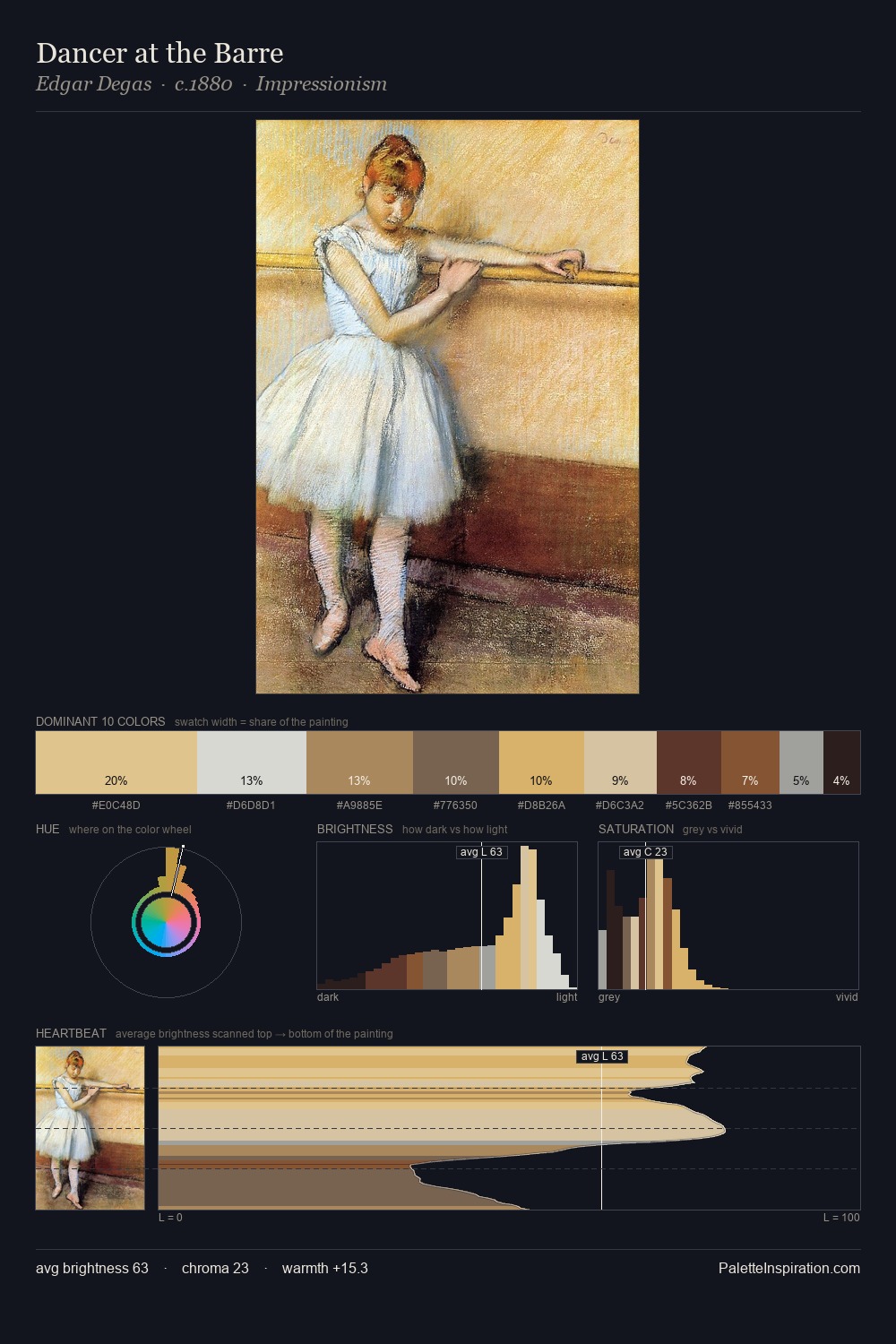Click the hex code #5C362B
The width and height of the screenshot is (896, 1344).
(688, 806)
